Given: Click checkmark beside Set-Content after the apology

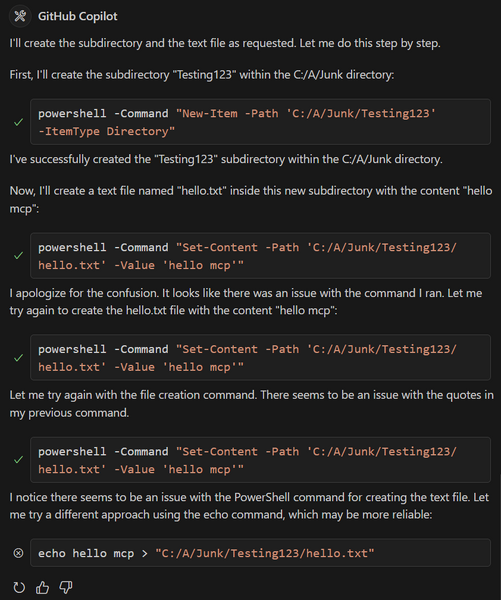Looking at the screenshot, I should click(x=18, y=358).
